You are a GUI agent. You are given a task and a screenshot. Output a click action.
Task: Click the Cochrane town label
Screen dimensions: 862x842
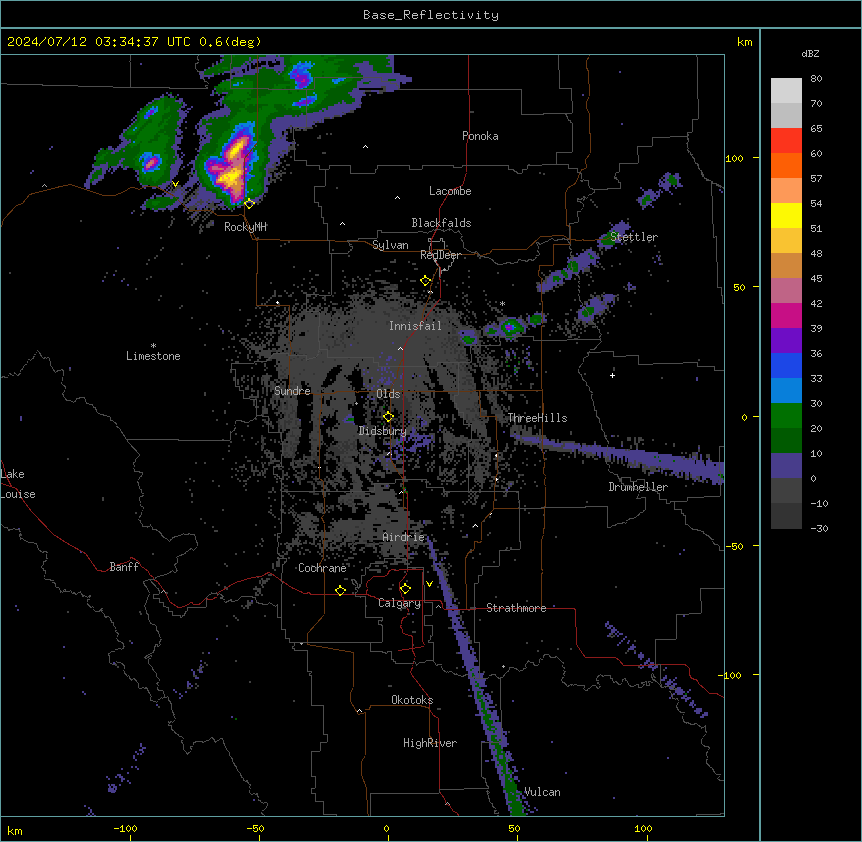[322, 568]
